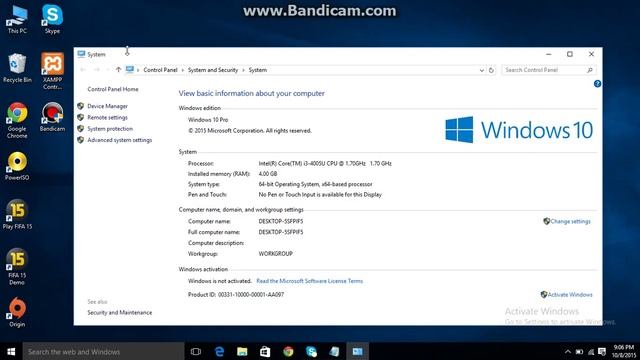Select the WORKGROUP value
Image resolution: width=640 pixels, height=360 pixels.
276,254
